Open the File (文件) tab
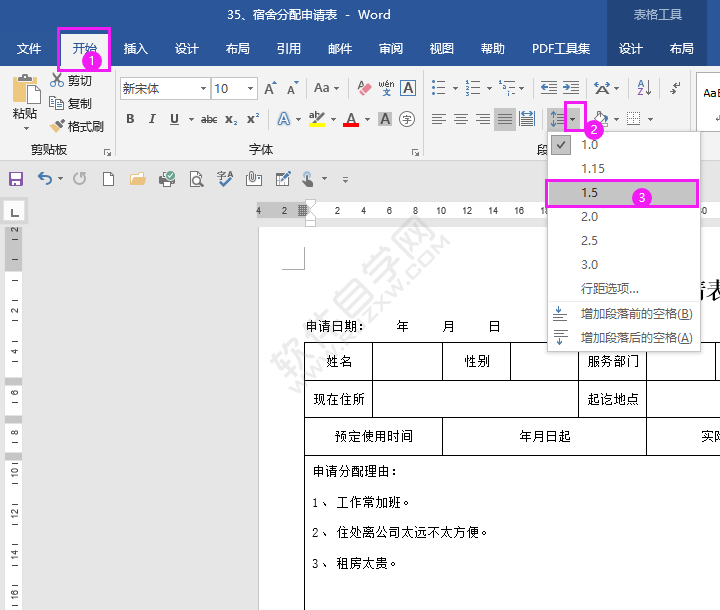The image size is (720, 610). pos(29,49)
